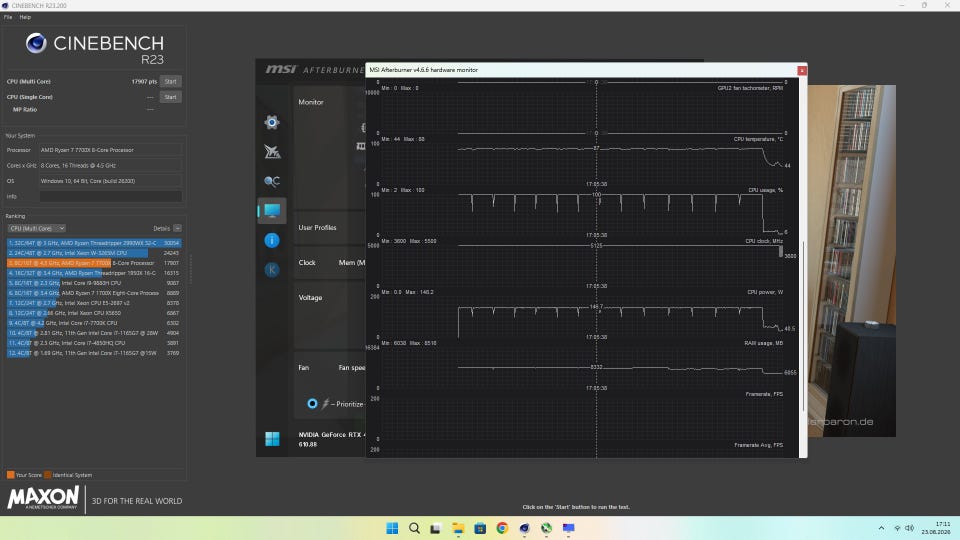Select ranking entry 2 Intel Xeon W-3265M
960x540 pixels.
94,253
